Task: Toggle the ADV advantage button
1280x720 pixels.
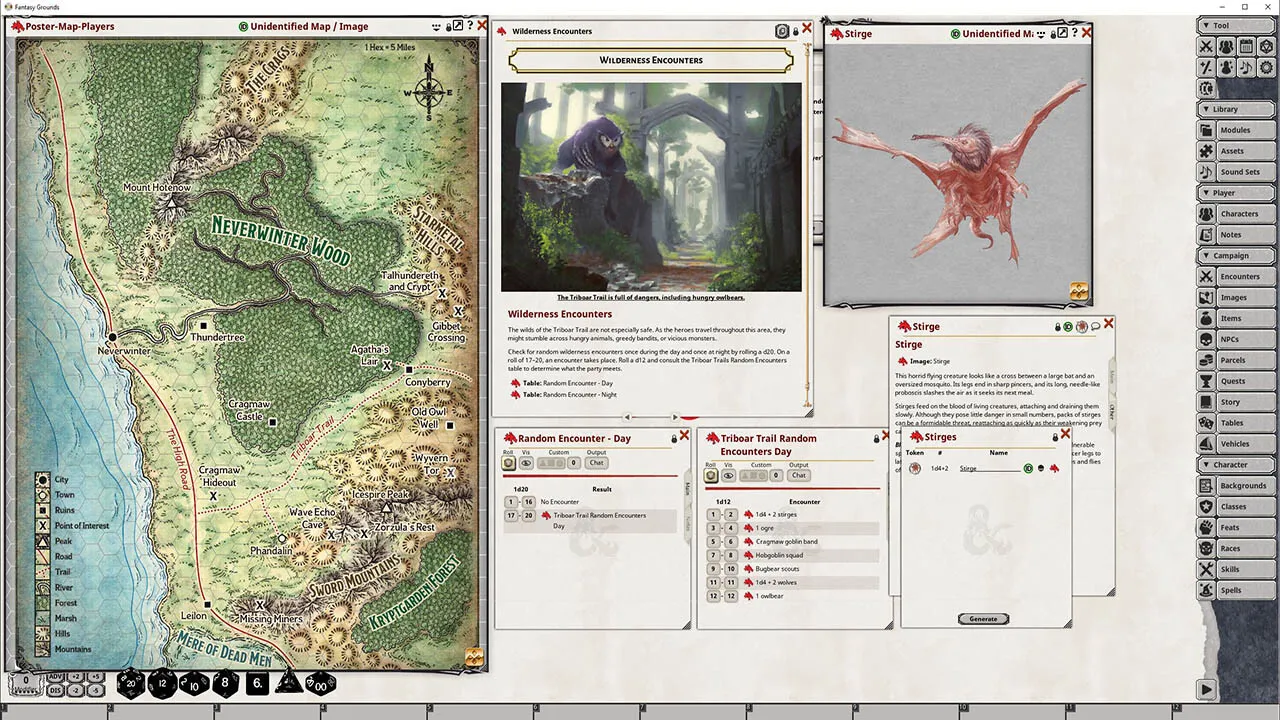Action: [x=55, y=677]
